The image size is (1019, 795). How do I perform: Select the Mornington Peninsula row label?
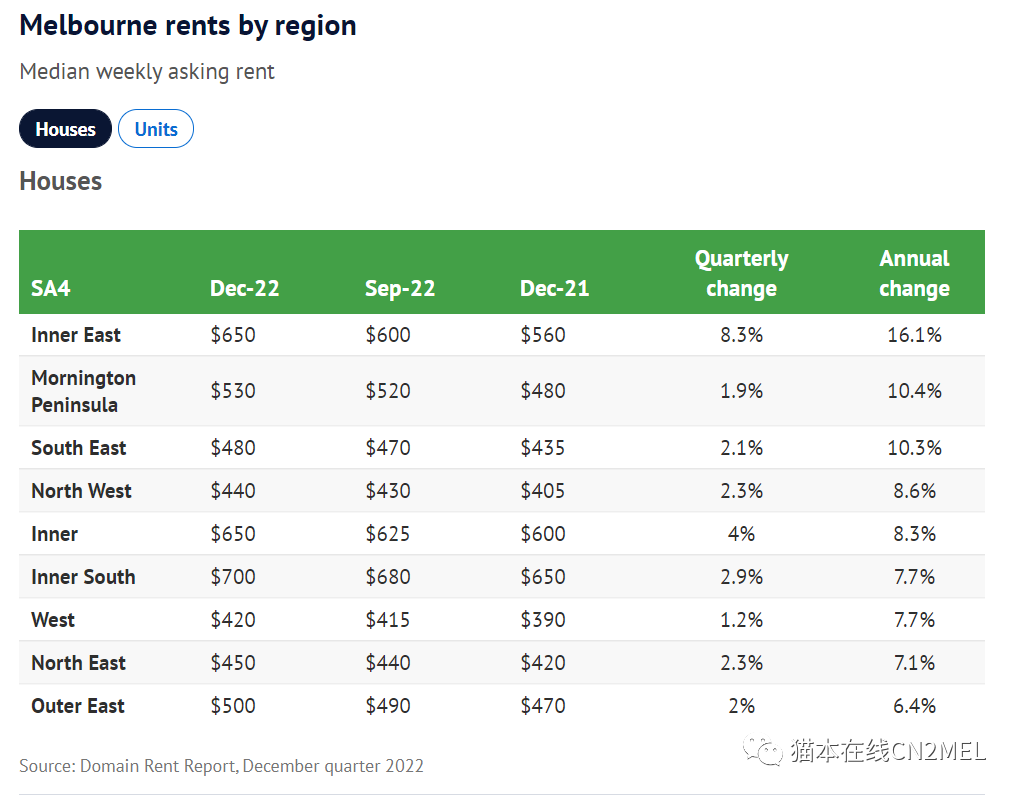(83, 391)
